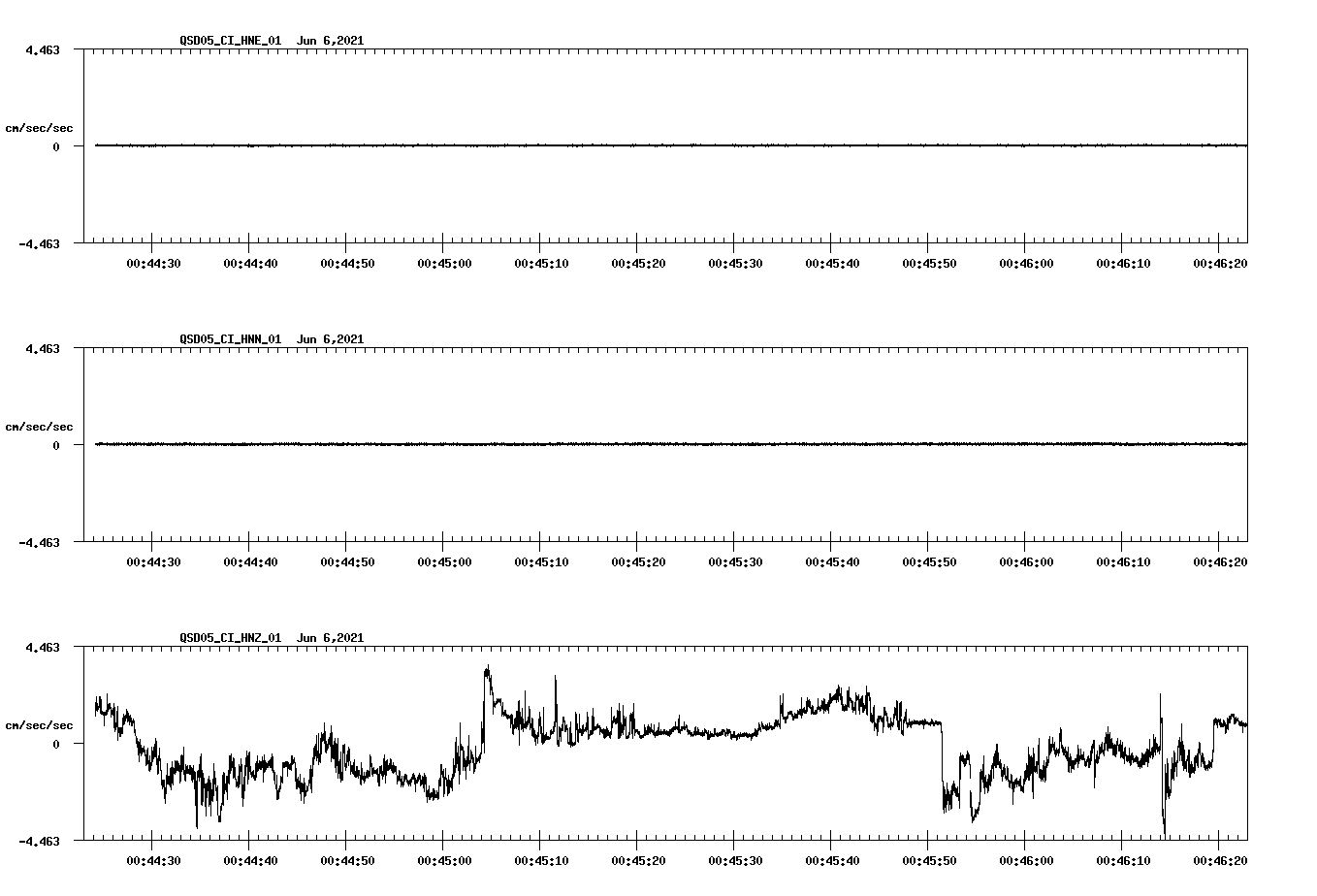Click the 00:45:00 time label under HNE plot
1317x896 pixels.
point(444,264)
